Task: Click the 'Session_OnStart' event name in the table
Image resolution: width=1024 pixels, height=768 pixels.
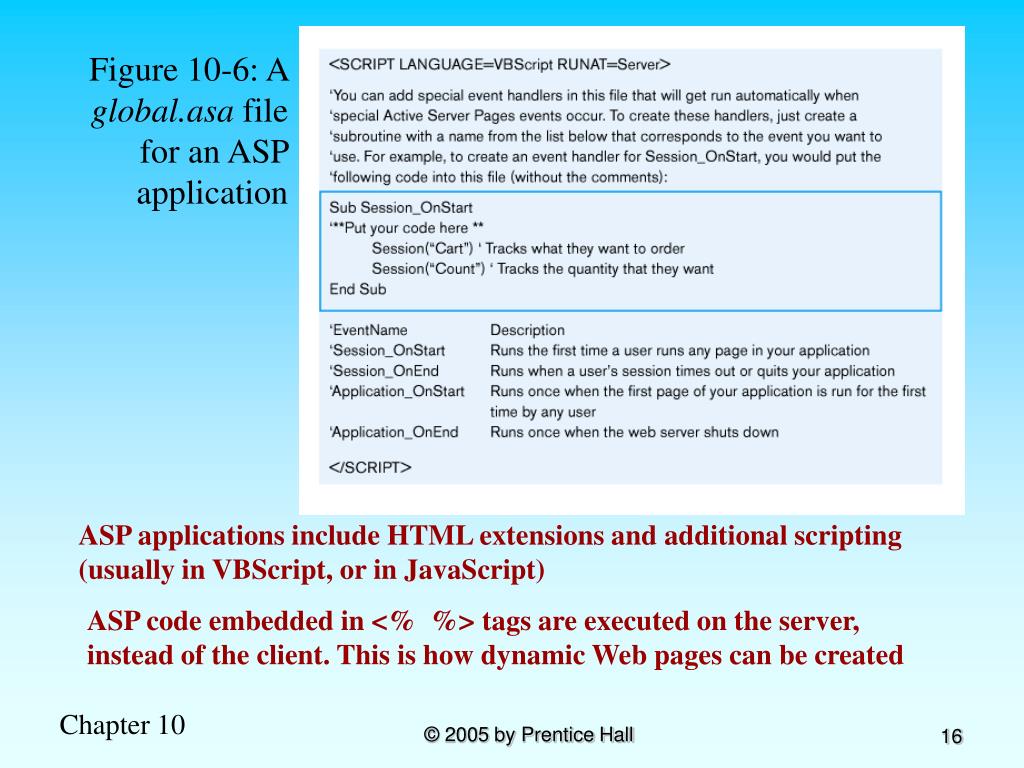Action: [x=387, y=351]
